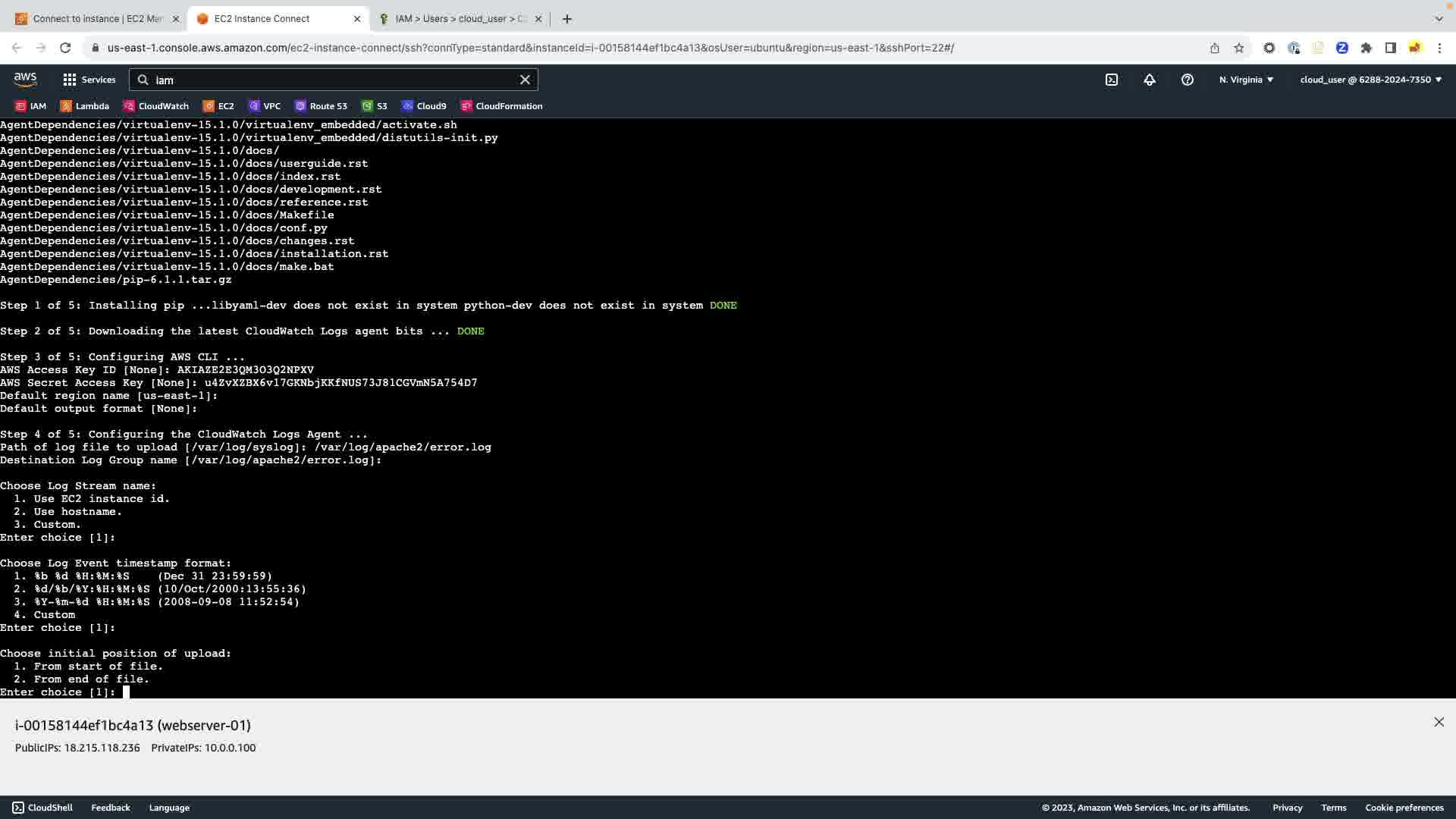Open the CloudWatch bookmark shortcut
Screen dimensions: 1456x819
click(x=156, y=106)
